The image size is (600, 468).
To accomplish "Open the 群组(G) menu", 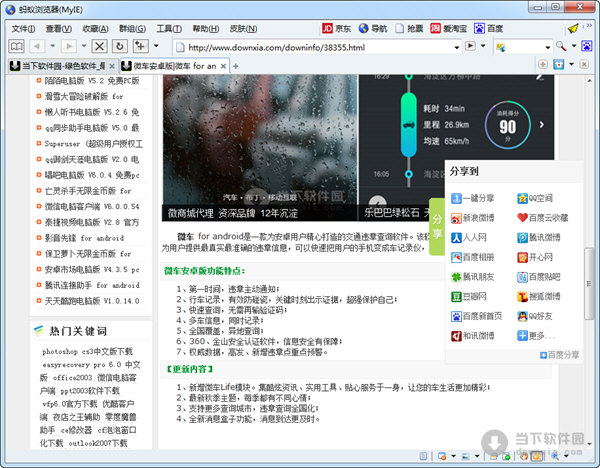I will coord(132,29).
